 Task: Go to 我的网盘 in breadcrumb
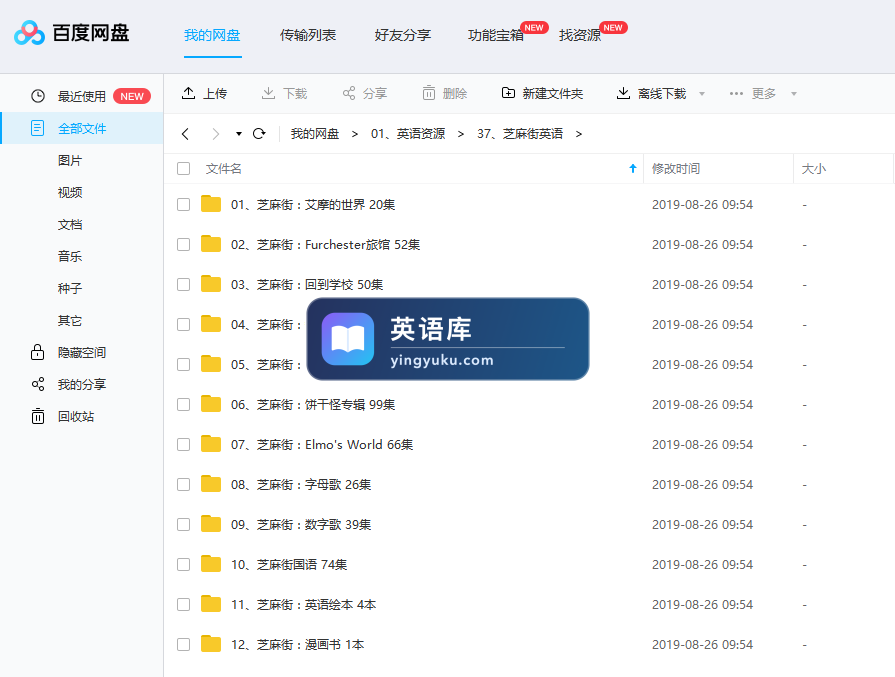[315, 134]
